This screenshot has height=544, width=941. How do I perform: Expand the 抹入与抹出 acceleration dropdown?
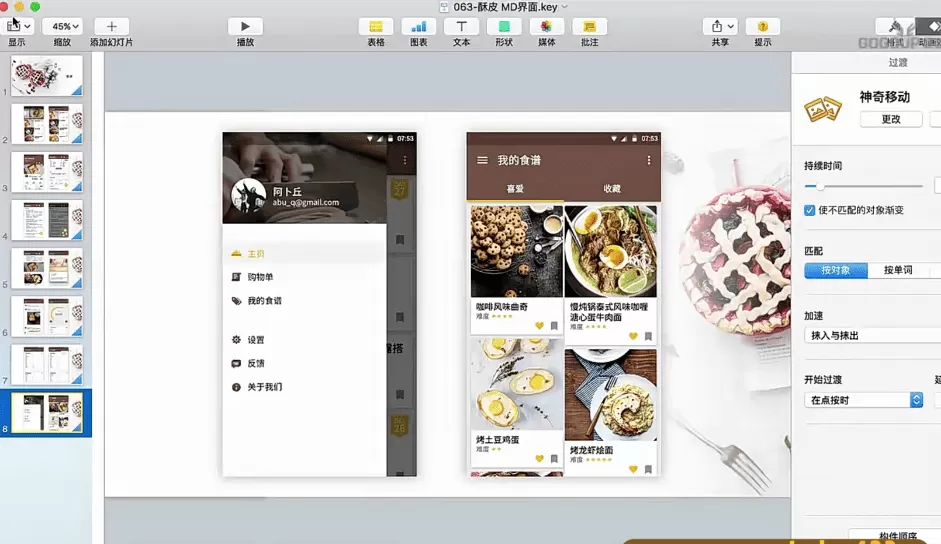[870, 336]
